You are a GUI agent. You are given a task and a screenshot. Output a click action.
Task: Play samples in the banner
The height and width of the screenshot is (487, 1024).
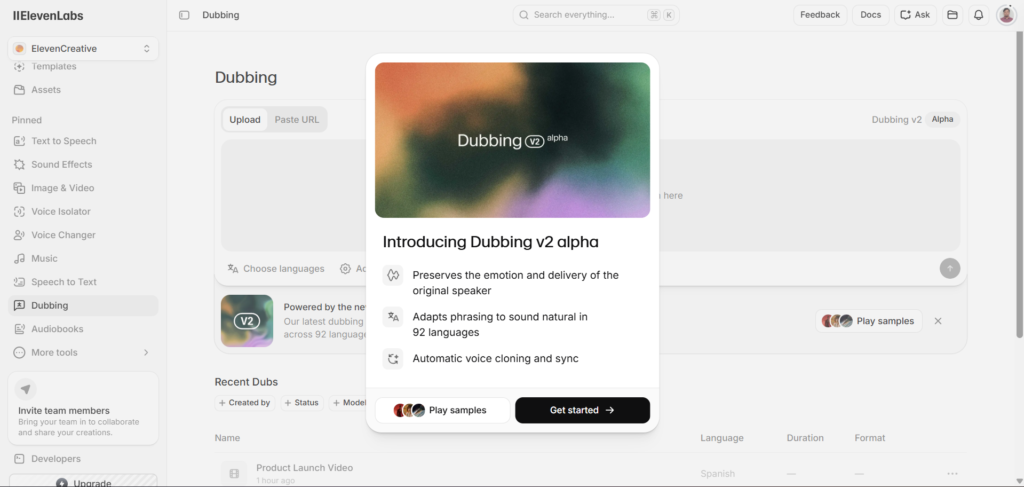click(x=869, y=321)
